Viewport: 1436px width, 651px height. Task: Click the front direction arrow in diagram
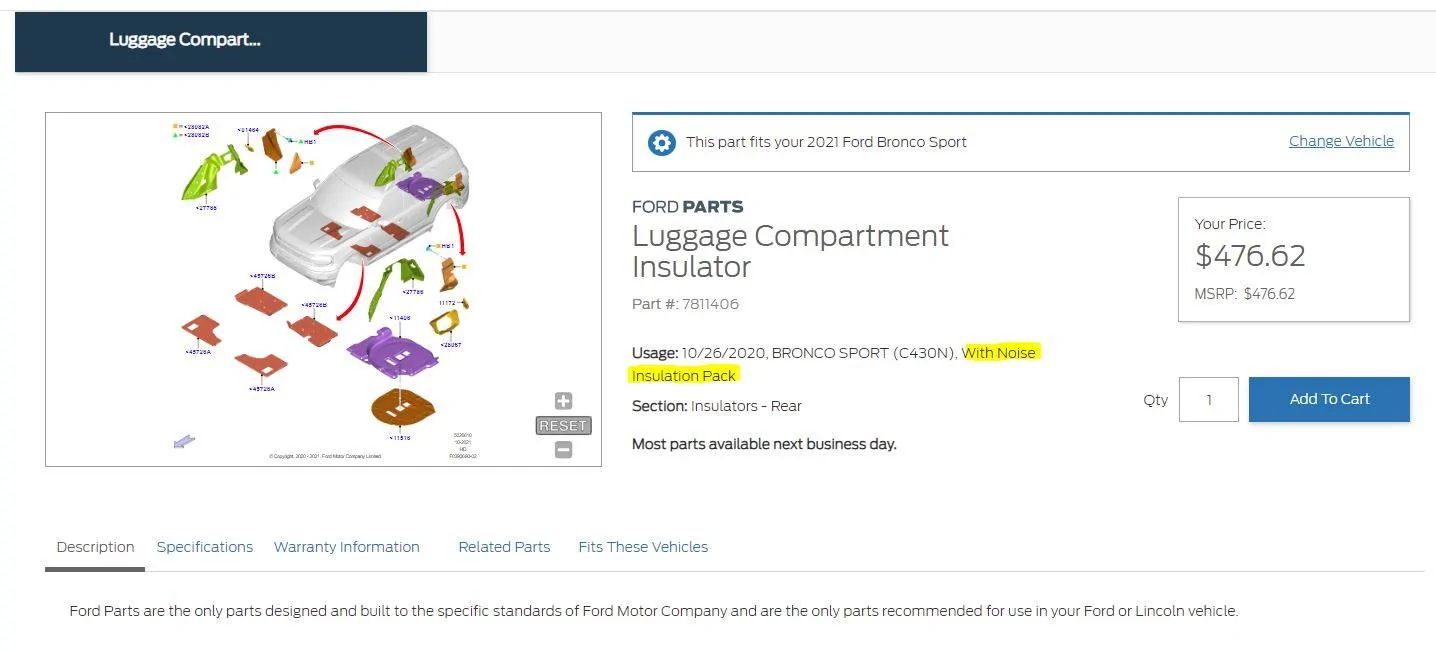184,441
